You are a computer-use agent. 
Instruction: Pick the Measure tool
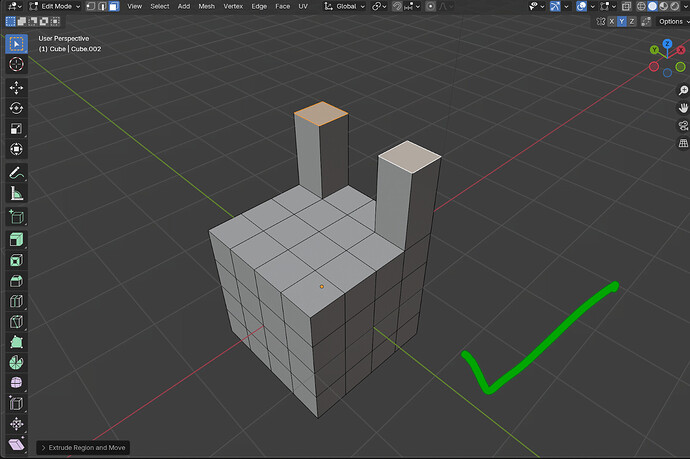(16, 193)
